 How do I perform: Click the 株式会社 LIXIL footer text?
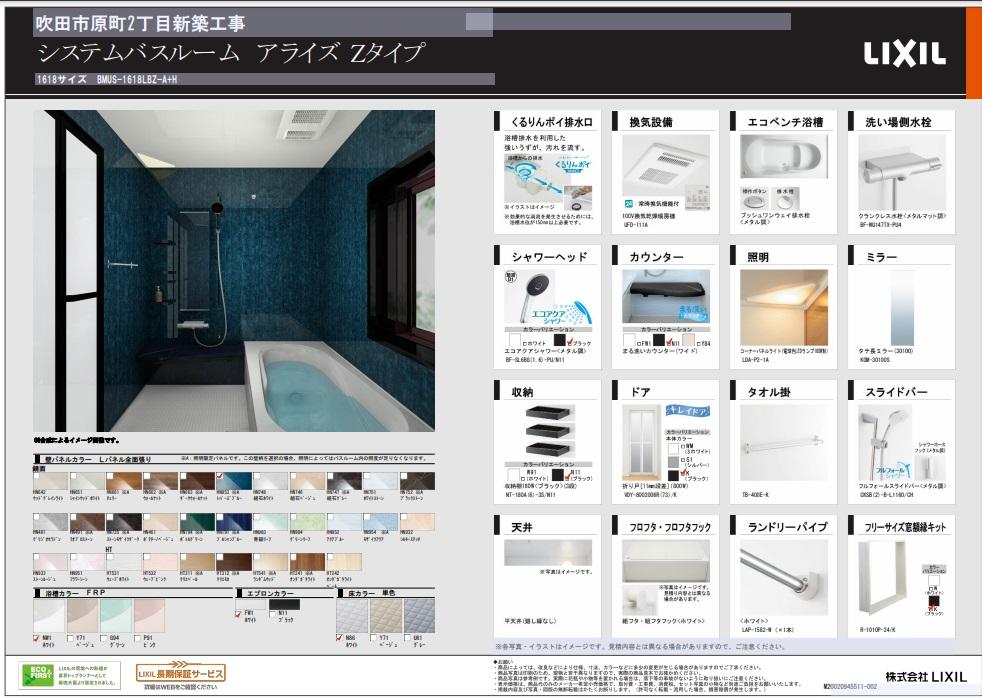point(926,677)
